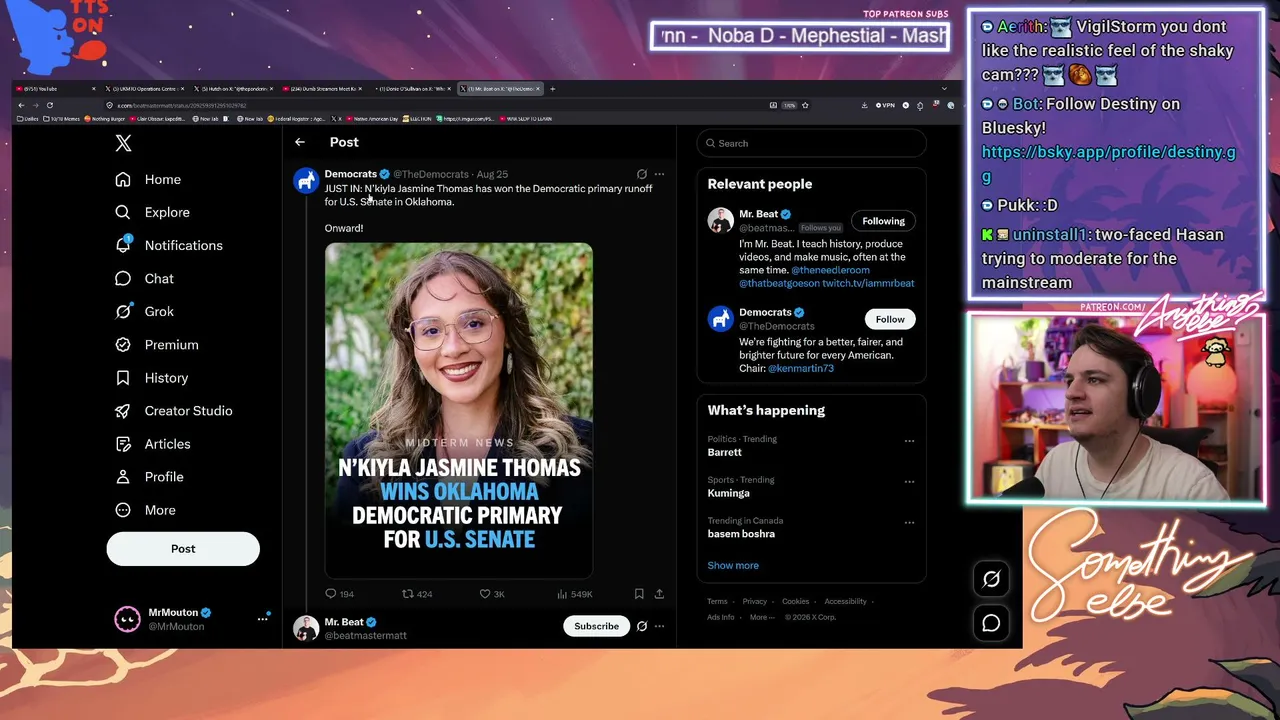Screen dimensions: 1280x720
Task: Click Grok icon on Mr. Beat's post
Action: coord(642,626)
